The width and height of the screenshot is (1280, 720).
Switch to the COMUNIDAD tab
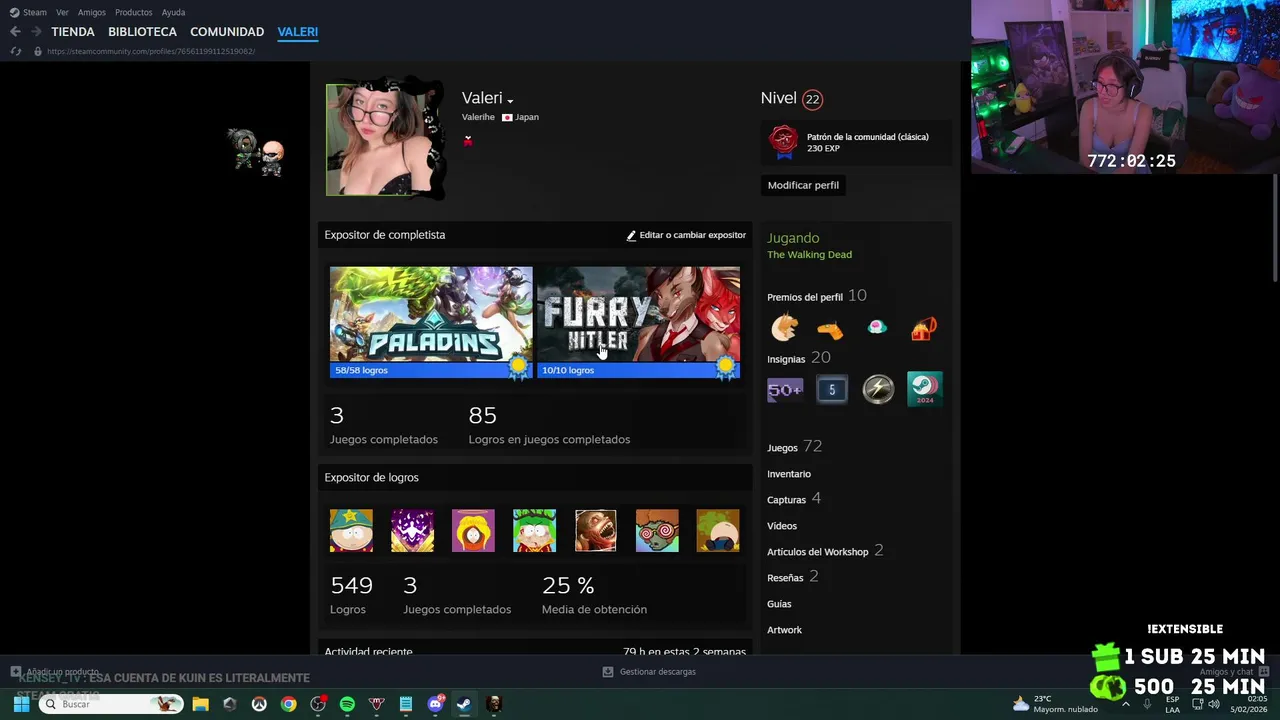(227, 32)
